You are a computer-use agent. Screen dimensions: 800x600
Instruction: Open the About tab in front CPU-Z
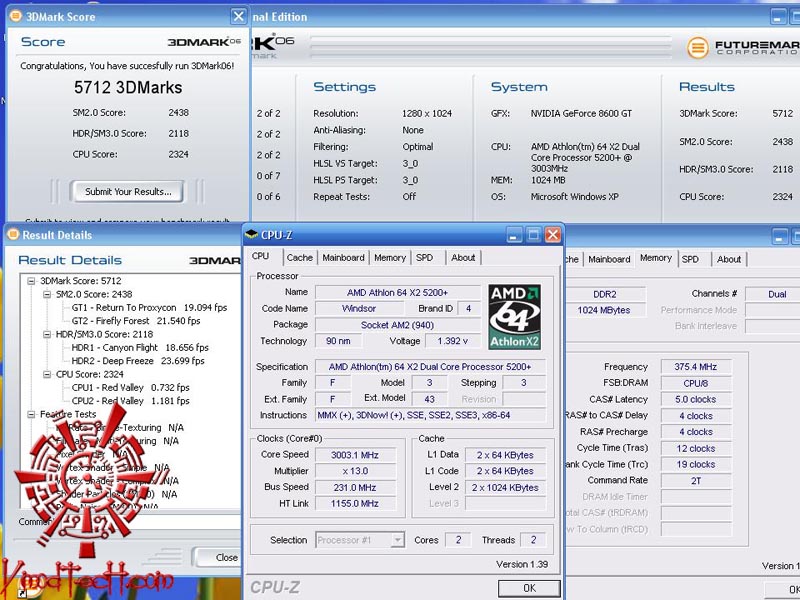tap(463, 258)
